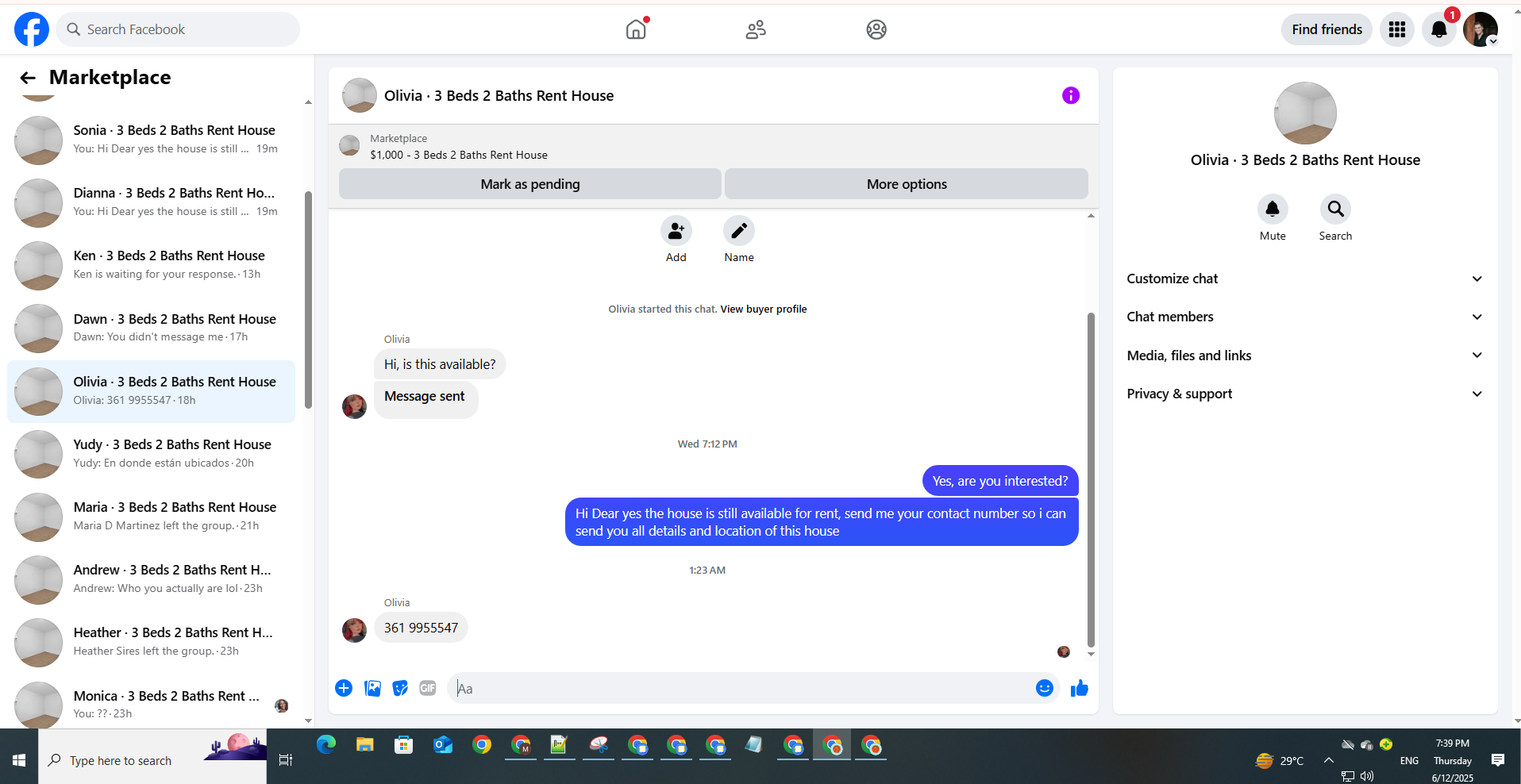Image resolution: width=1521 pixels, height=784 pixels.
Task: Mute the conversation with bell icon
Action: point(1273,209)
